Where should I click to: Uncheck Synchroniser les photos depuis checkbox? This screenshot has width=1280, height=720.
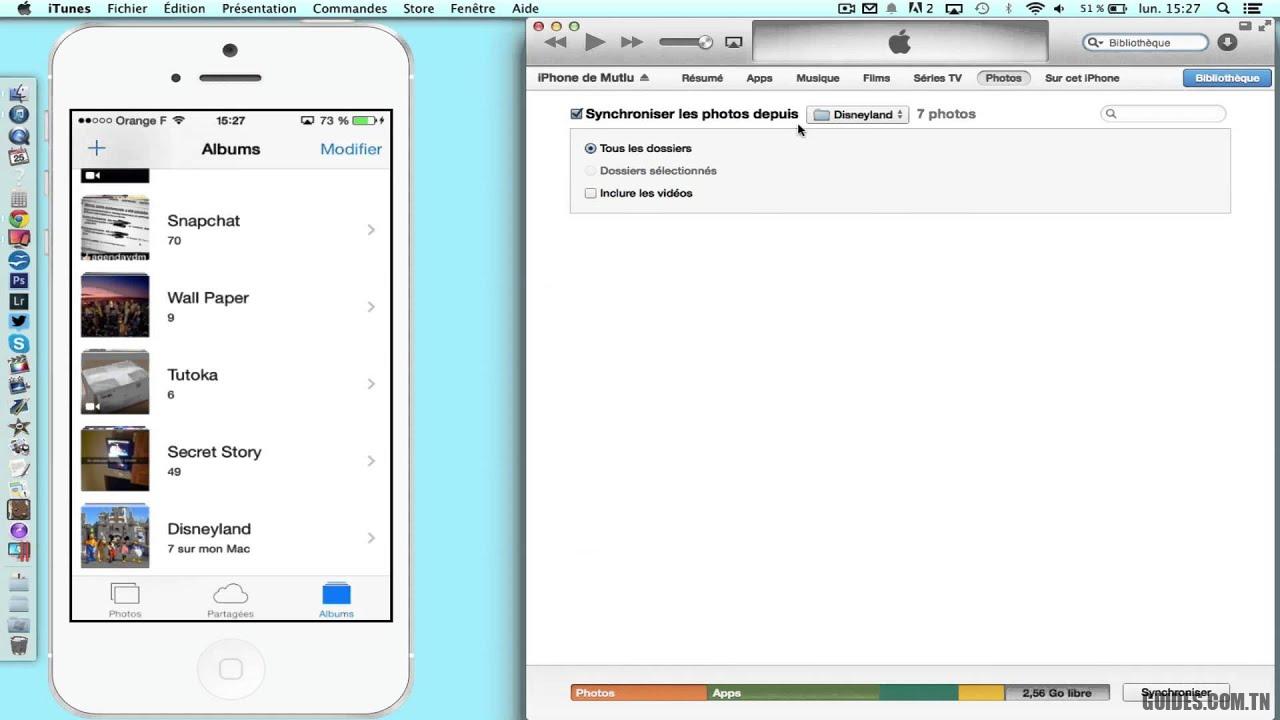click(x=576, y=115)
